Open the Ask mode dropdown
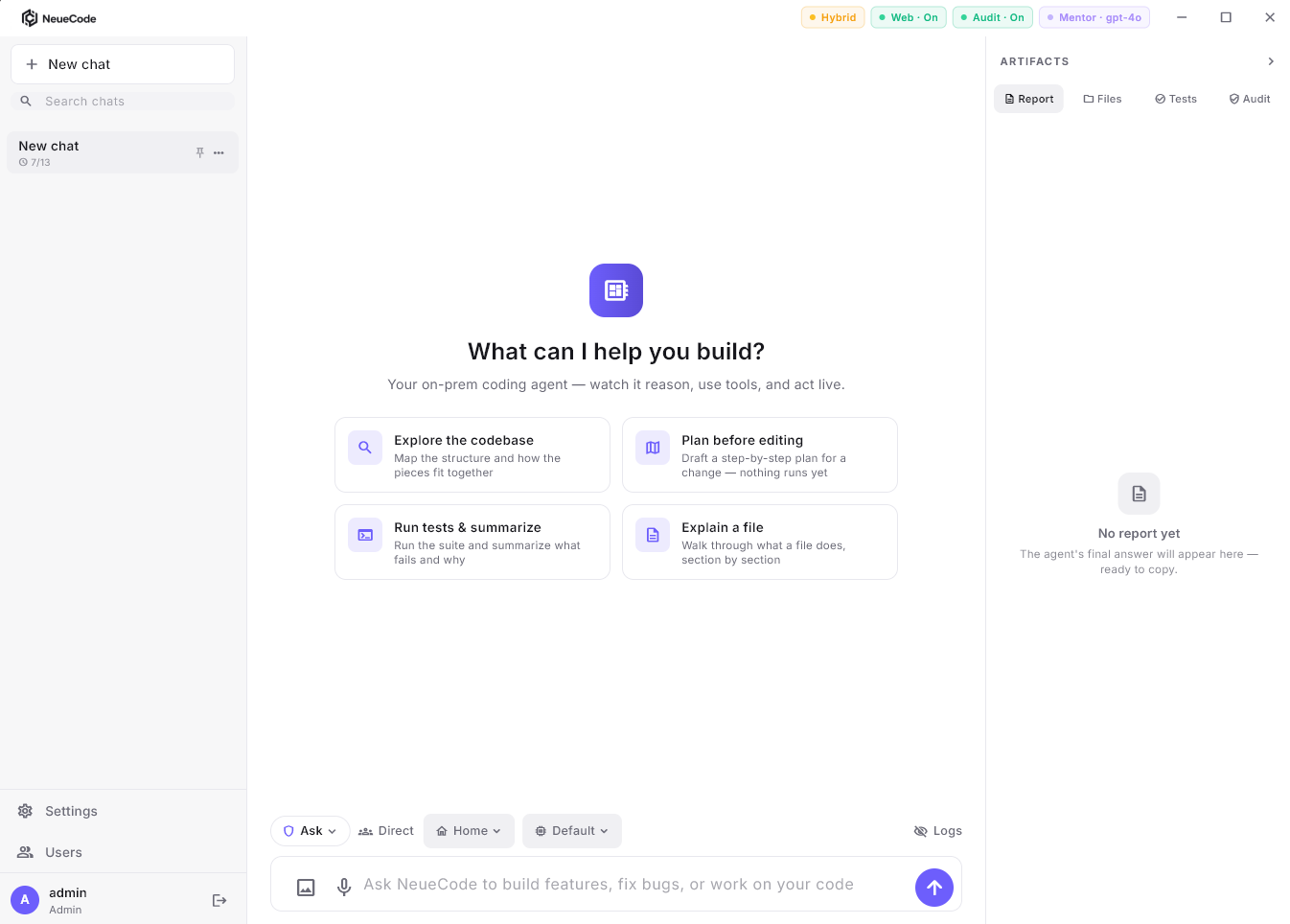 pos(311,831)
